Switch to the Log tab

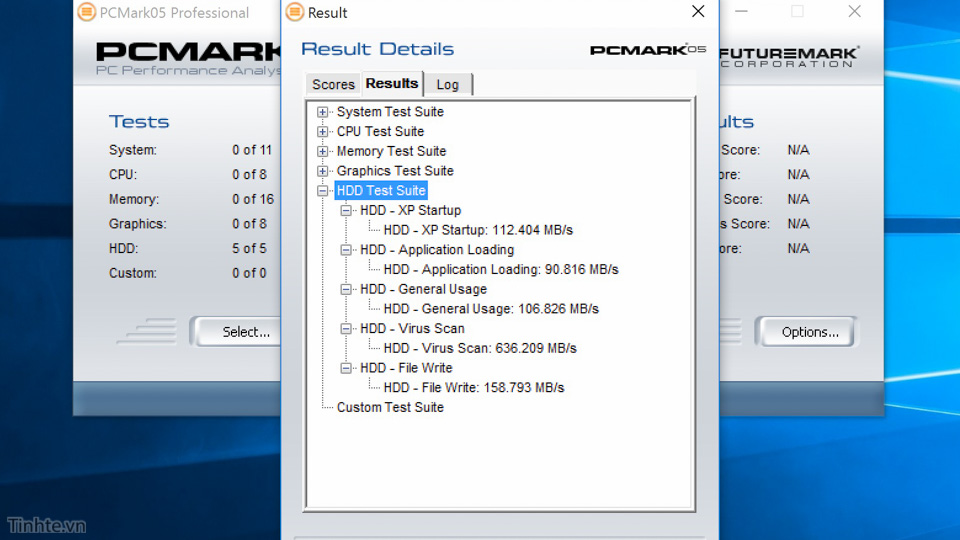pos(448,84)
